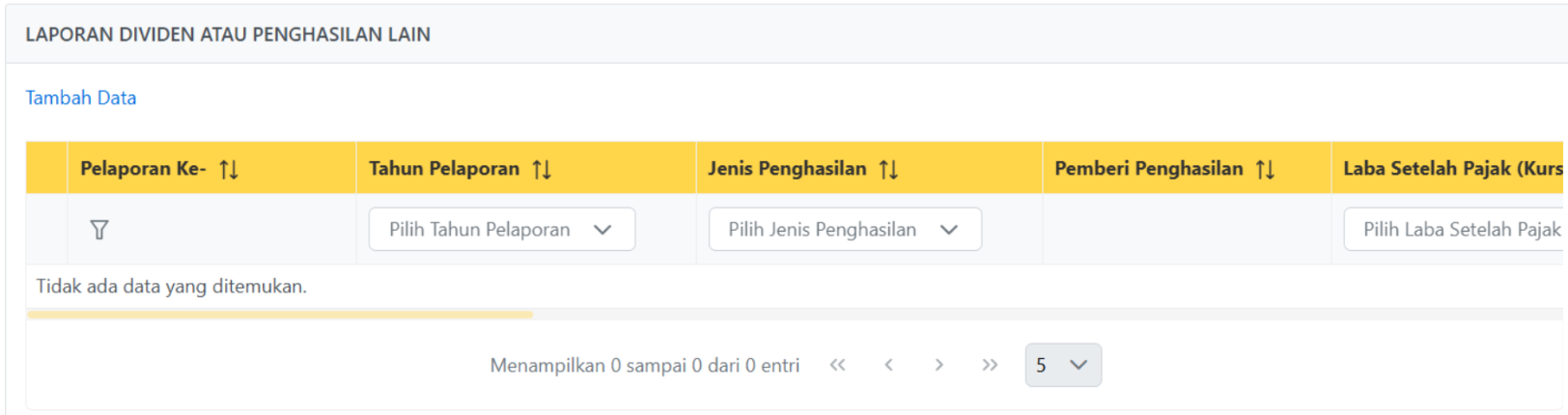Image resolution: width=1568 pixels, height=415 pixels.
Task: Expand the Pilih Jenis Penghasilan dropdown
Action: pyautogui.click(x=845, y=230)
